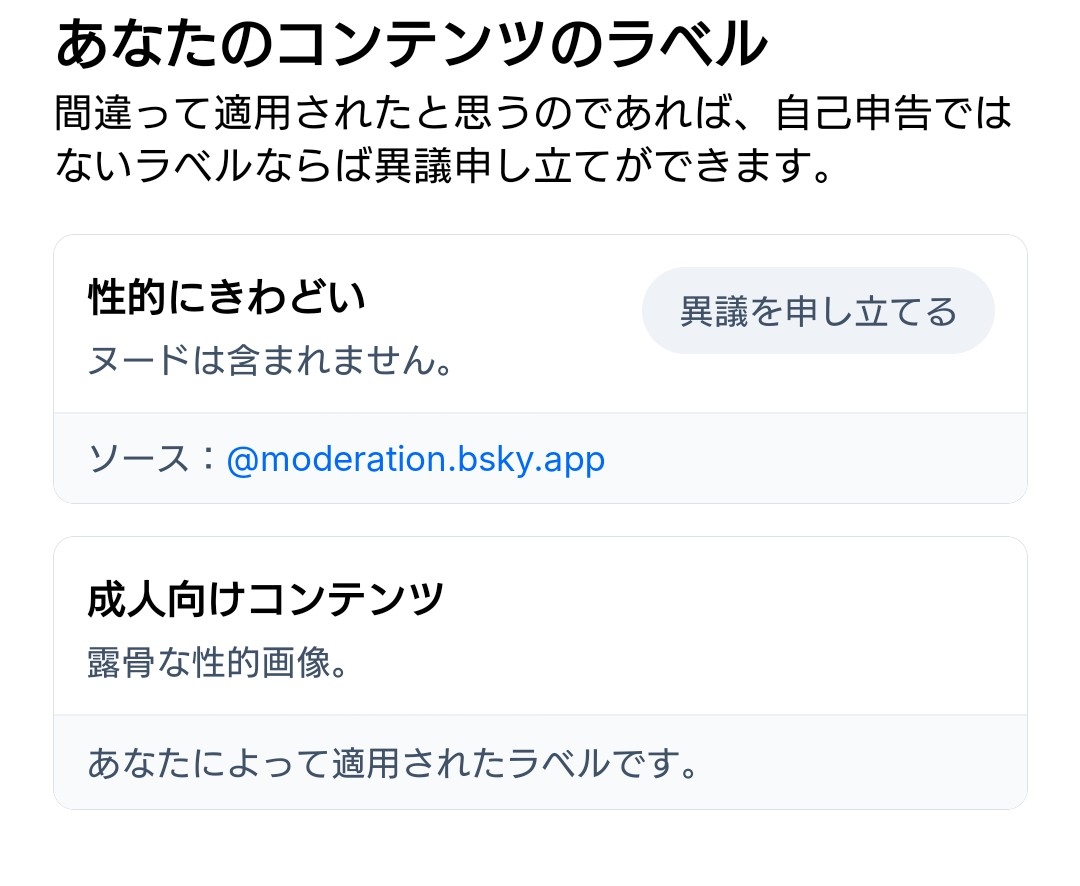Click the あなたによって適用されたラベルです。 footer text
This screenshot has height=886, width=1080.
pyautogui.click(x=392, y=764)
